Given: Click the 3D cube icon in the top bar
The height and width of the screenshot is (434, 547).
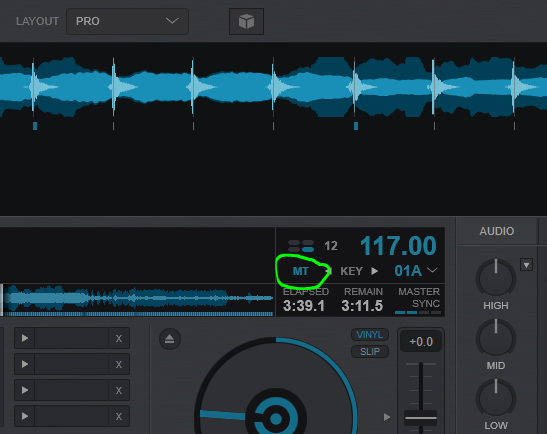Looking at the screenshot, I should [246, 22].
